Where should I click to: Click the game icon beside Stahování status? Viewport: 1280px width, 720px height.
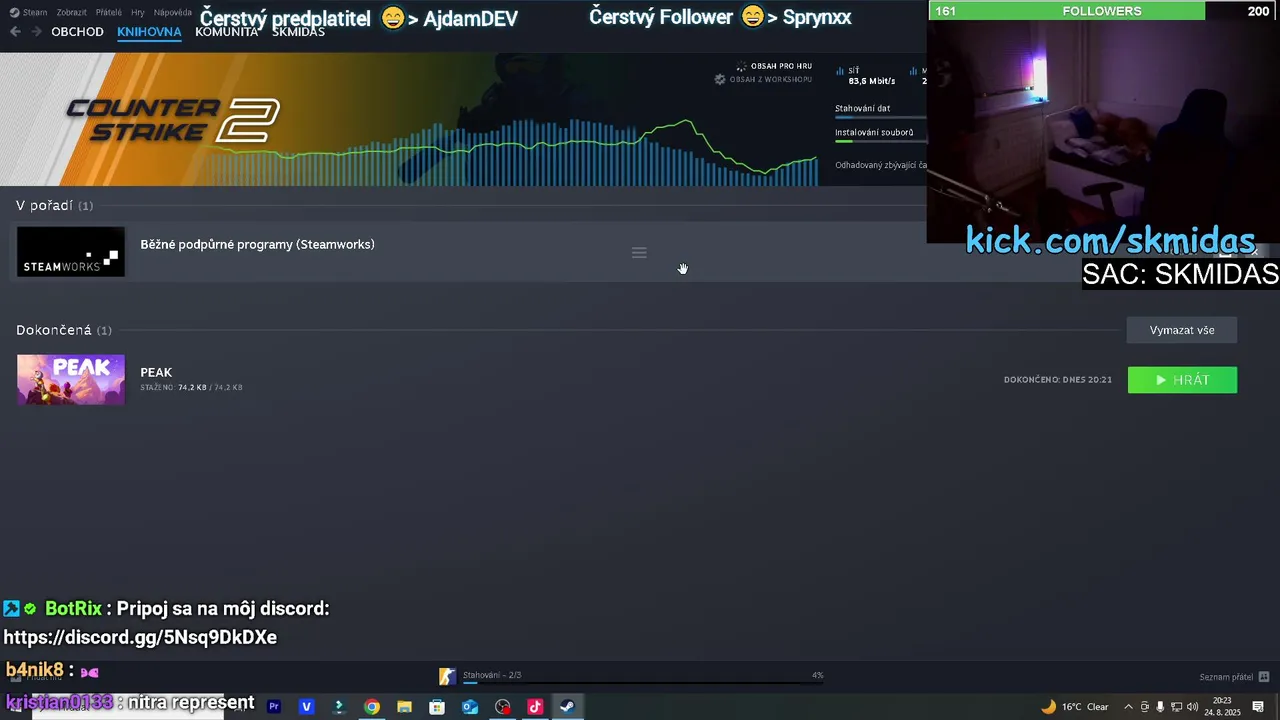coord(447,676)
